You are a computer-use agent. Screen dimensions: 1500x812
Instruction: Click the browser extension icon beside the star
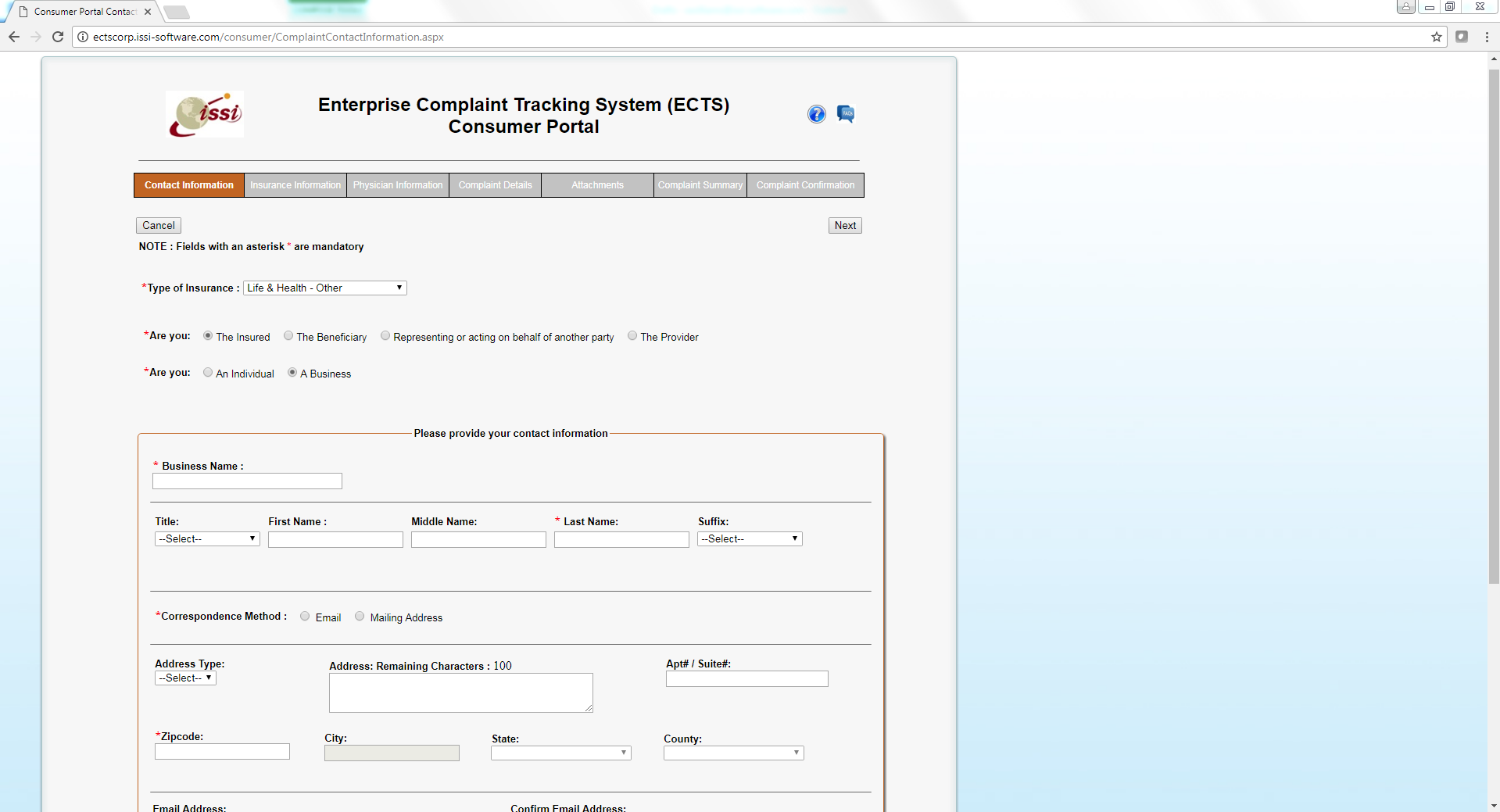click(x=1462, y=37)
